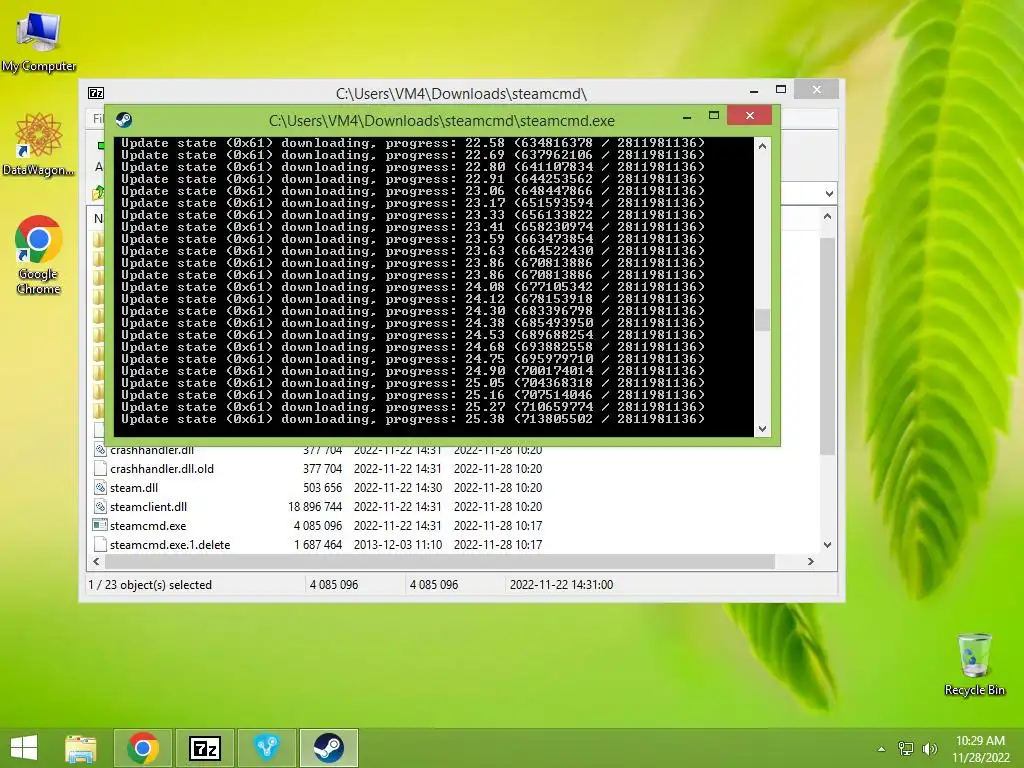Click the steamcmd.exe file icon
1024x768 pixels.
pos(100,525)
